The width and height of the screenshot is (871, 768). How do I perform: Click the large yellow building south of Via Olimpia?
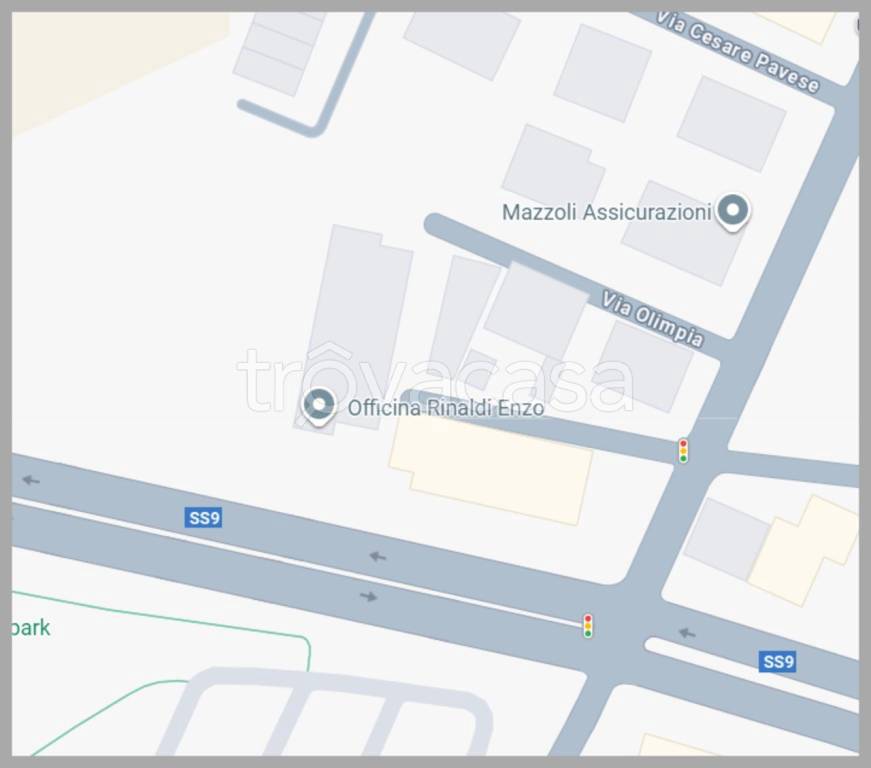click(491, 469)
